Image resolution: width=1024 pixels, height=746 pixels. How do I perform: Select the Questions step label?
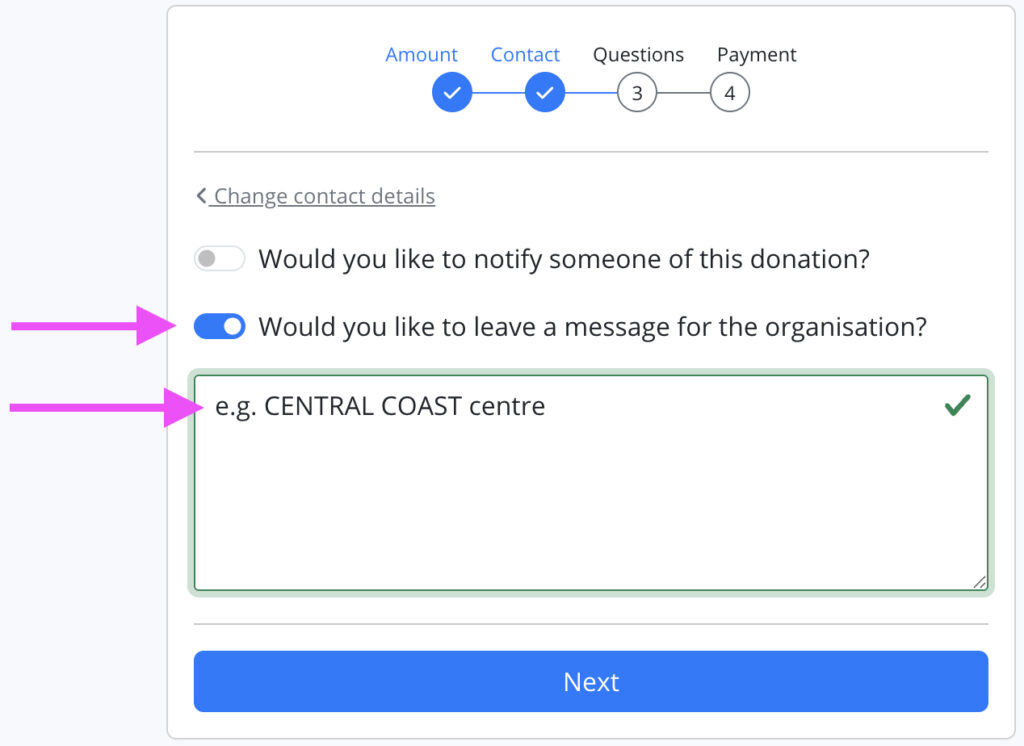[638, 55]
